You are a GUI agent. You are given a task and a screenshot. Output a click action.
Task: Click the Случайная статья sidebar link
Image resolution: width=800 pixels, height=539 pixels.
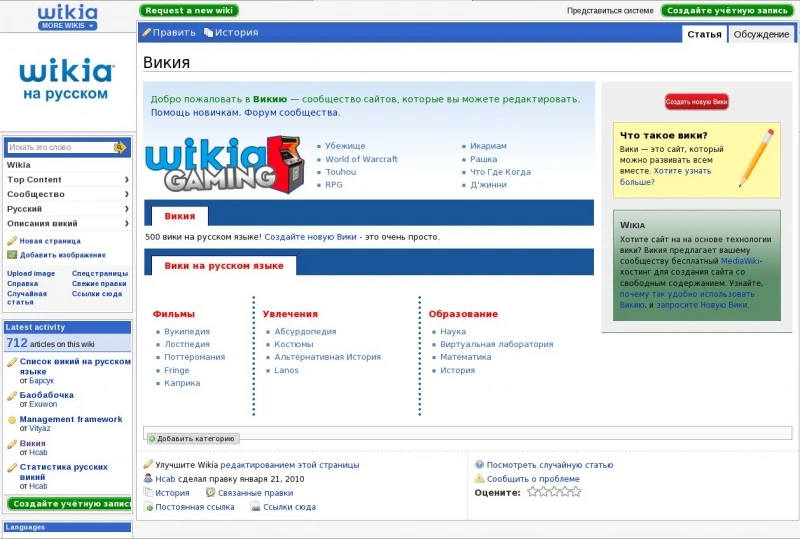click(x=27, y=298)
